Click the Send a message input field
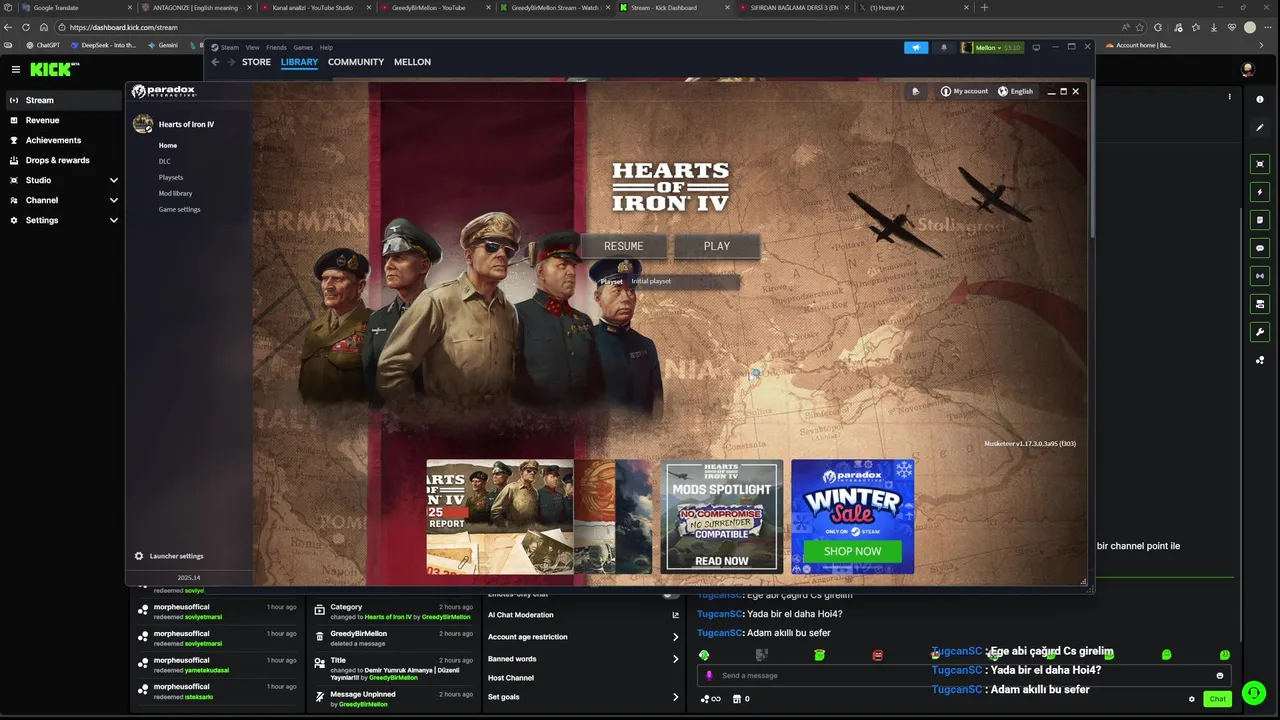Viewport: 1280px width, 720px height. click(x=965, y=676)
